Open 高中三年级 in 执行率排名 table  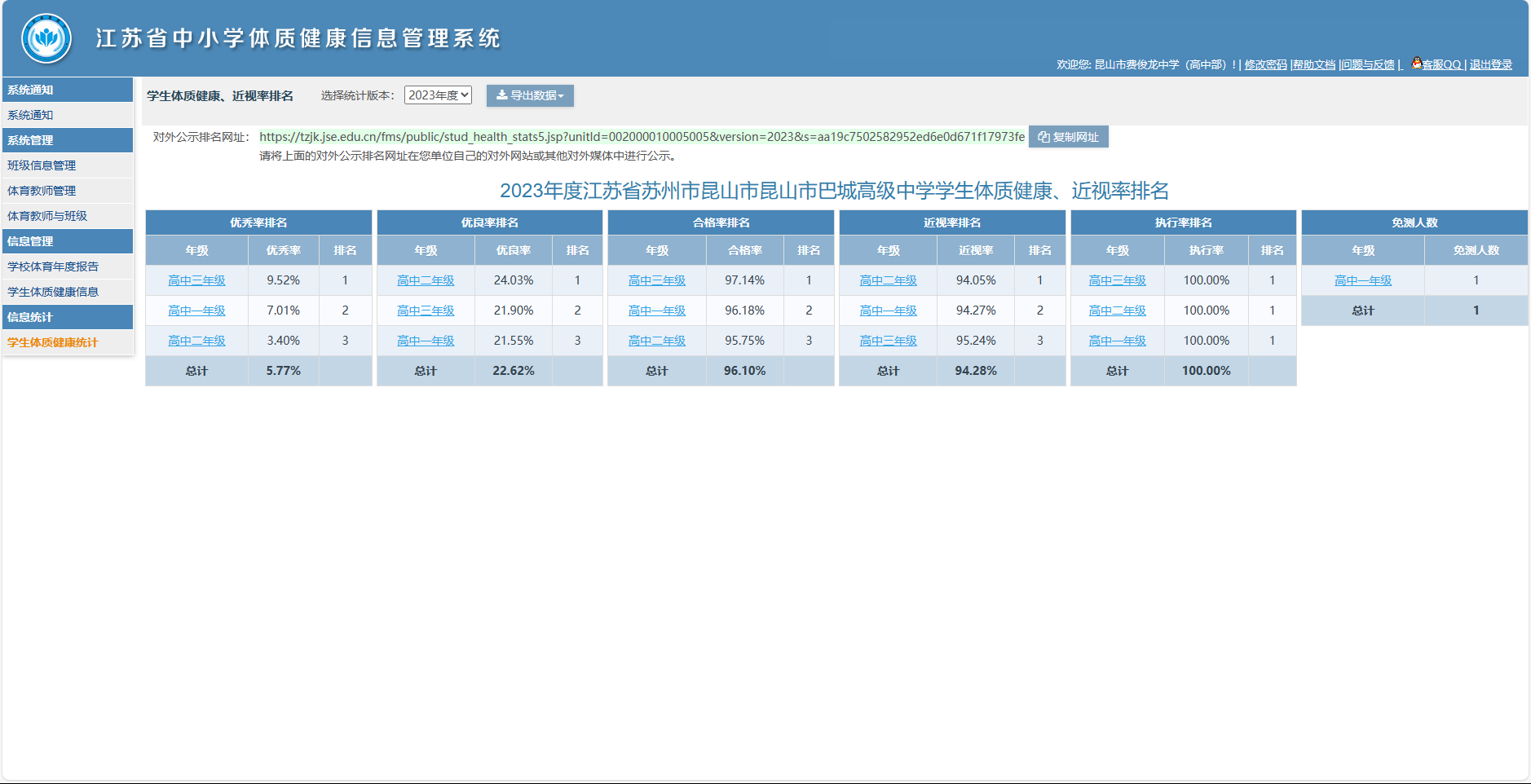click(x=1118, y=280)
